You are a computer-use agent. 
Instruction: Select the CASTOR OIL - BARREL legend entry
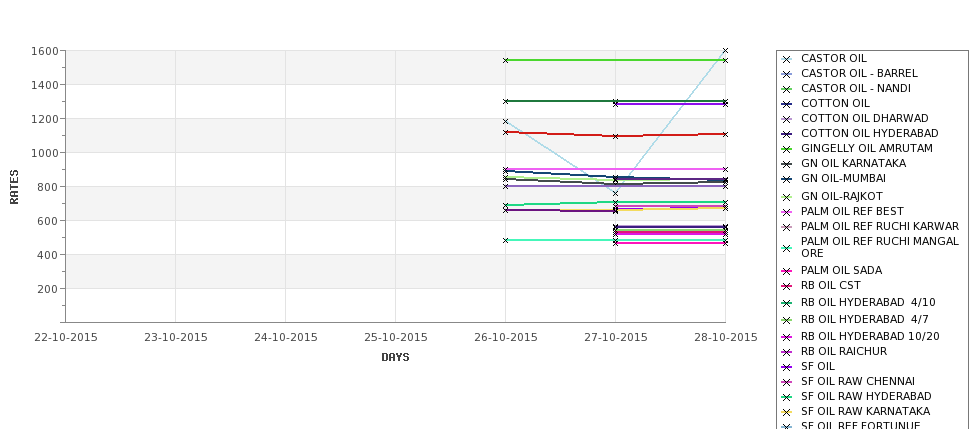point(859,73)
